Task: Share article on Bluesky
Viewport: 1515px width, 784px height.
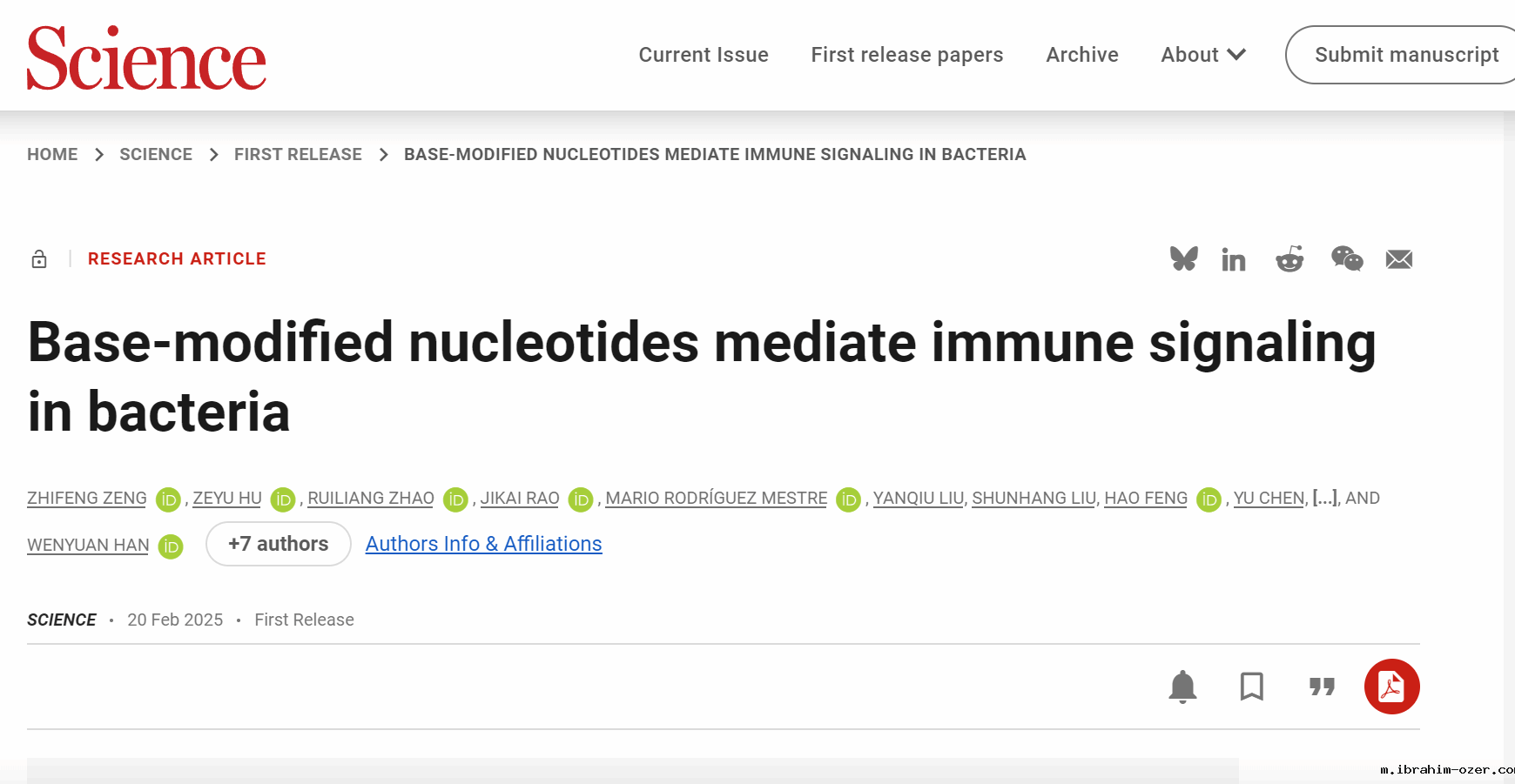Action: point(1183,258)
